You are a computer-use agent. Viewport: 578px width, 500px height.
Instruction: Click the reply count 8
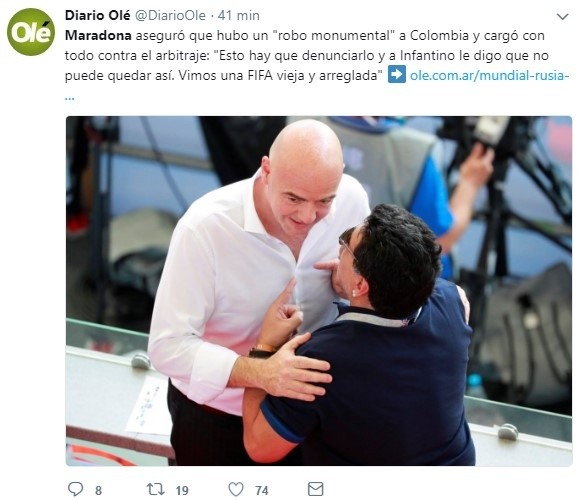click(98, 490)
